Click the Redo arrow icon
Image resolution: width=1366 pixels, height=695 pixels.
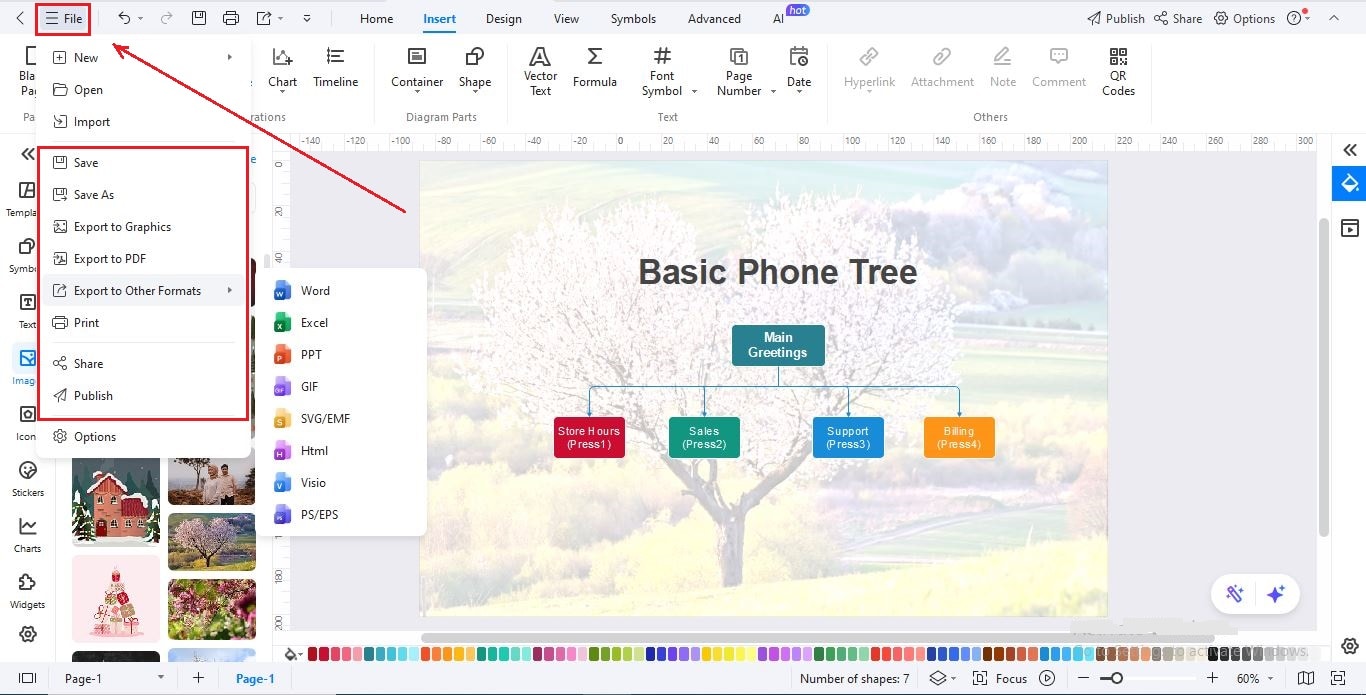[166, 18]
